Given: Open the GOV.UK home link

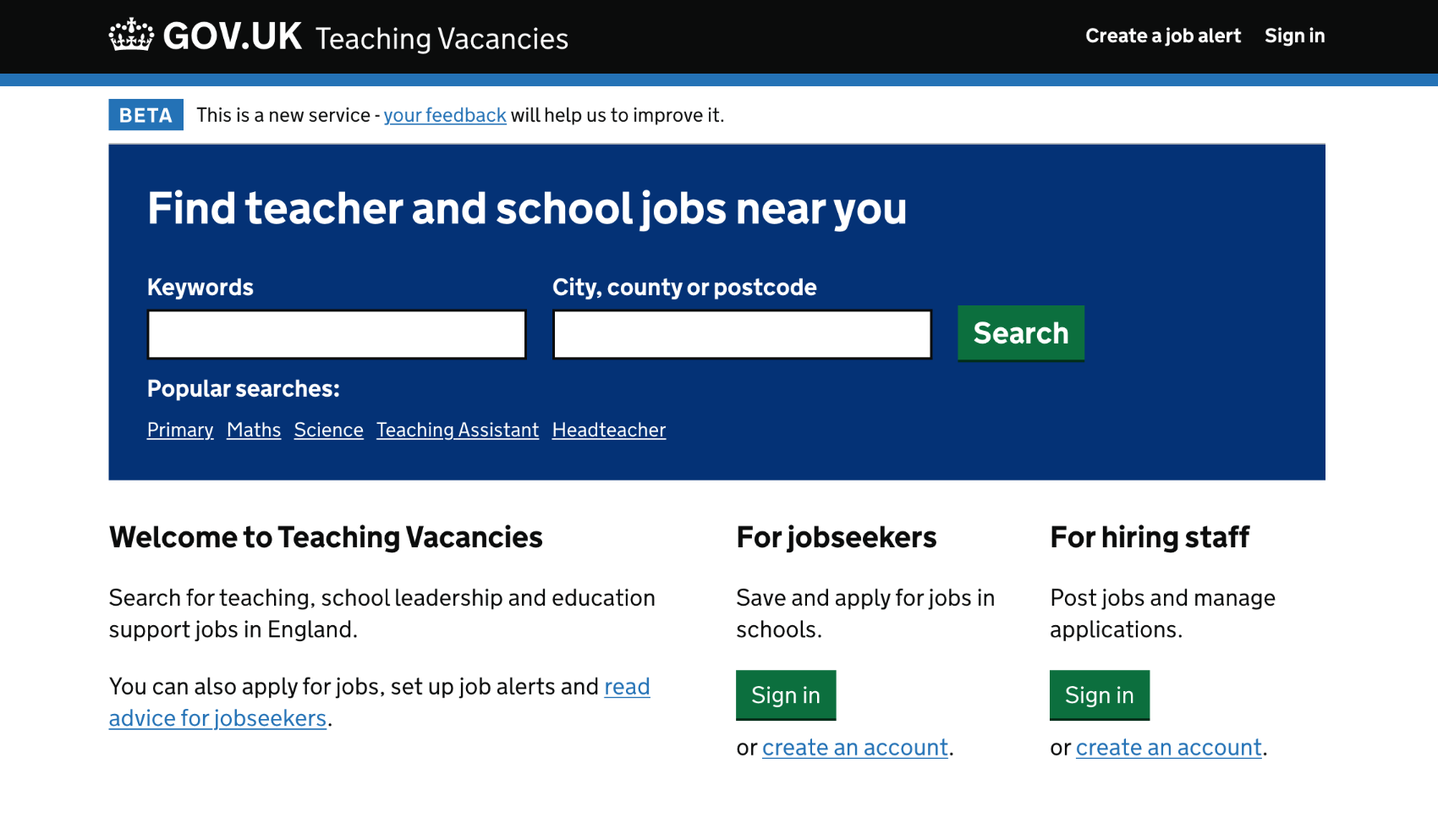Looking at the screenshot, I should (206, 36).
